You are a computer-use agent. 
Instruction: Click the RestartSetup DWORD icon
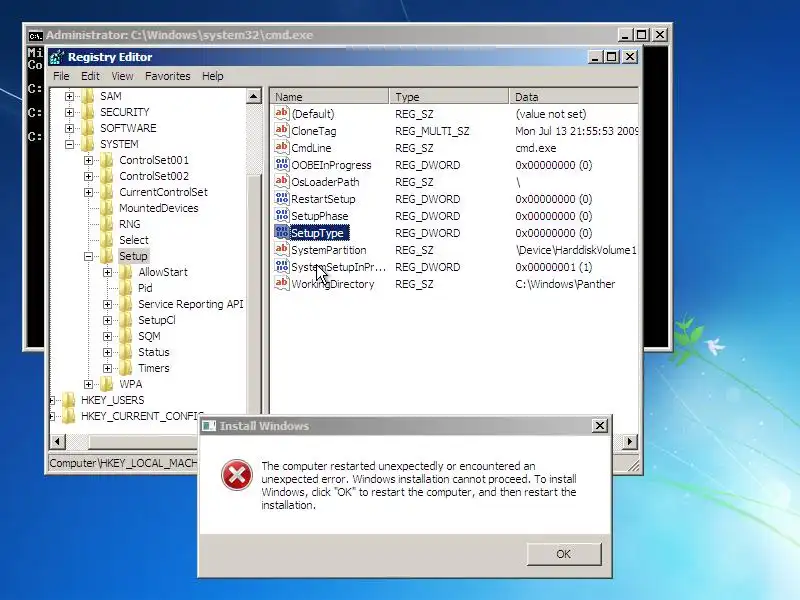[282, 198]
